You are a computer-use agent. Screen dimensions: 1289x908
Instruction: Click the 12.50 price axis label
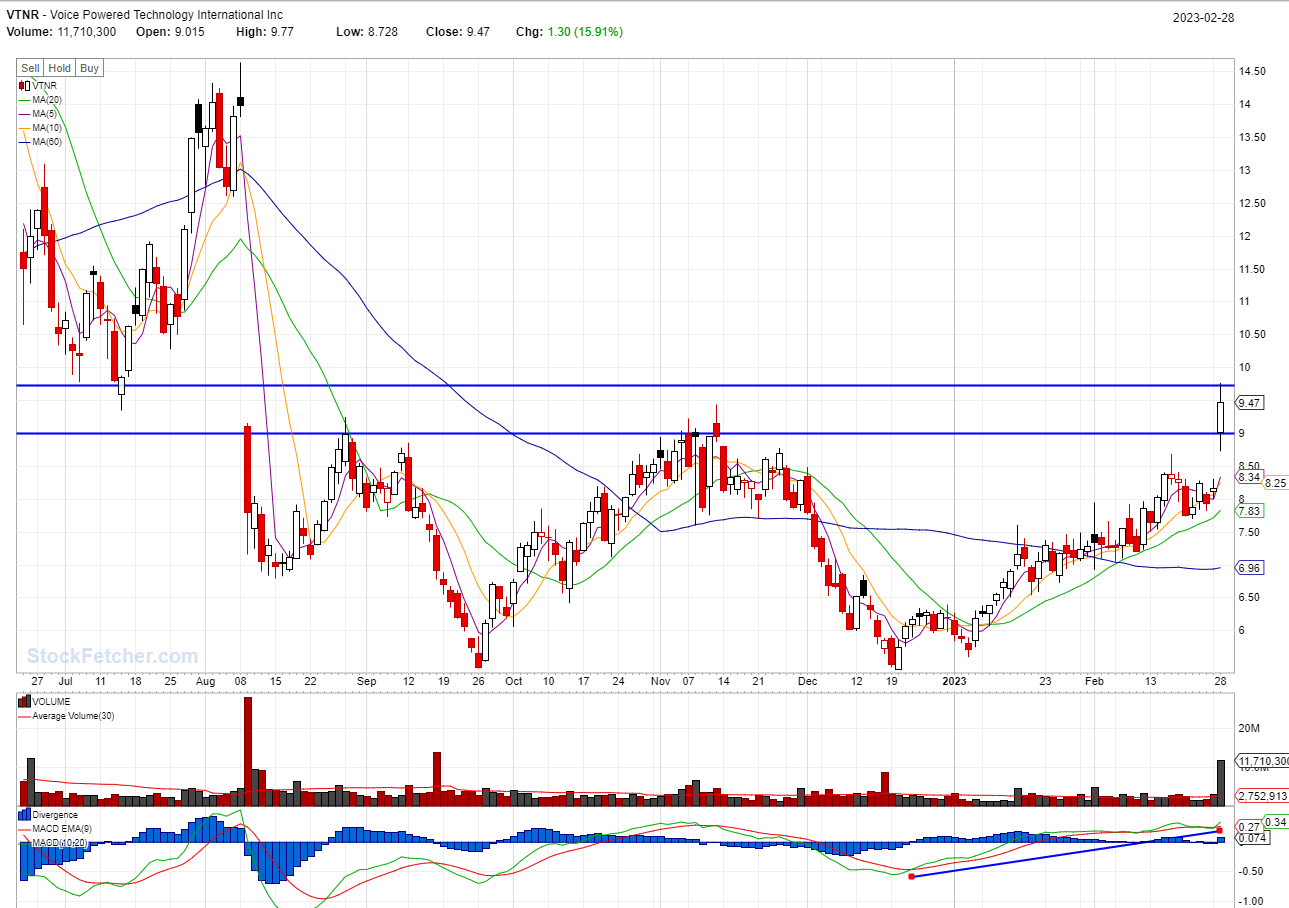point(1253,204)
